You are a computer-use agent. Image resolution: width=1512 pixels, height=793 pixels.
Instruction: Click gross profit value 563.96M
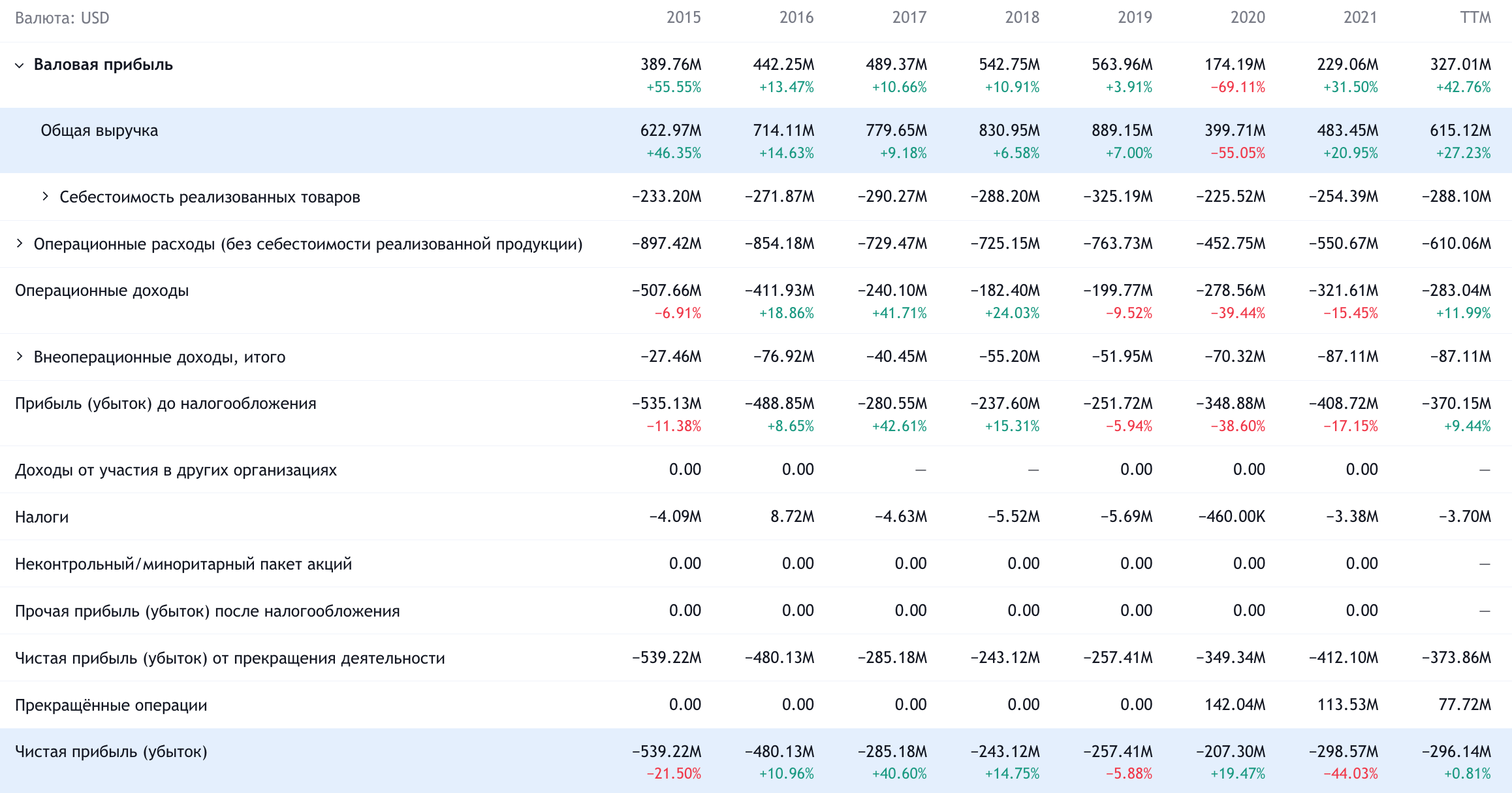click(x=1122, y=65)
